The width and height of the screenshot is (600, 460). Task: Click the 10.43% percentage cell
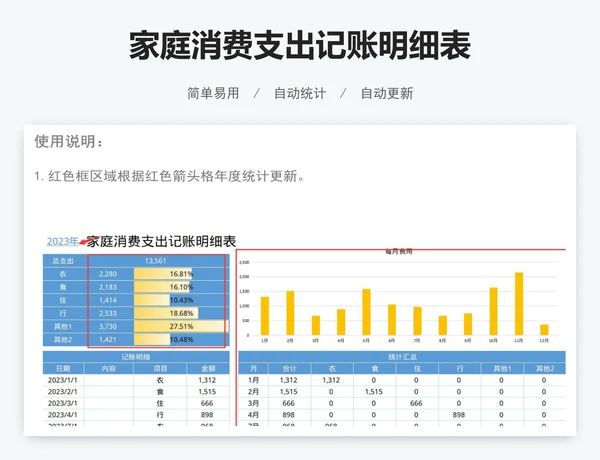tap(179, 300)
